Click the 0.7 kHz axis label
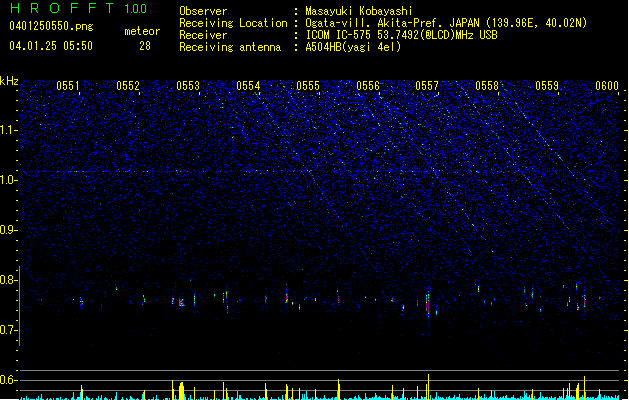Screen dimensions: 629x400 tap(9, 330)
